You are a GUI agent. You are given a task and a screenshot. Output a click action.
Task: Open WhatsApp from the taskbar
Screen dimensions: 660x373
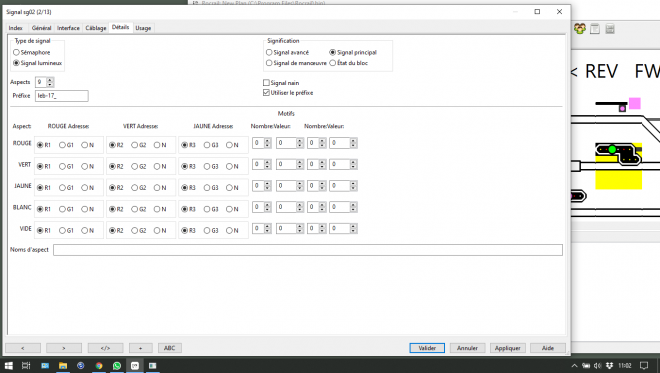coord(117,365)
